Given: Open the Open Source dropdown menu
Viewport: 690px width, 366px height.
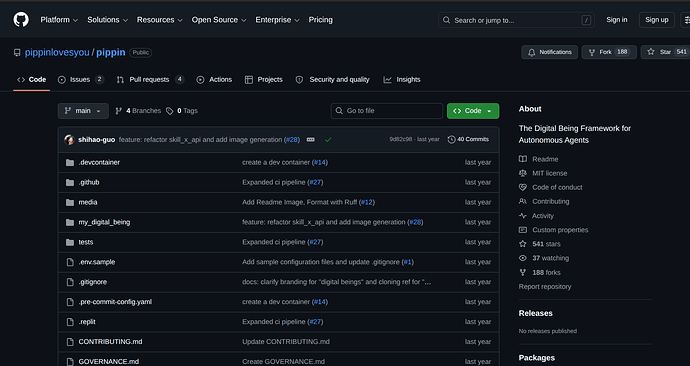Looking at the screenshot, I should click(219, 20).
